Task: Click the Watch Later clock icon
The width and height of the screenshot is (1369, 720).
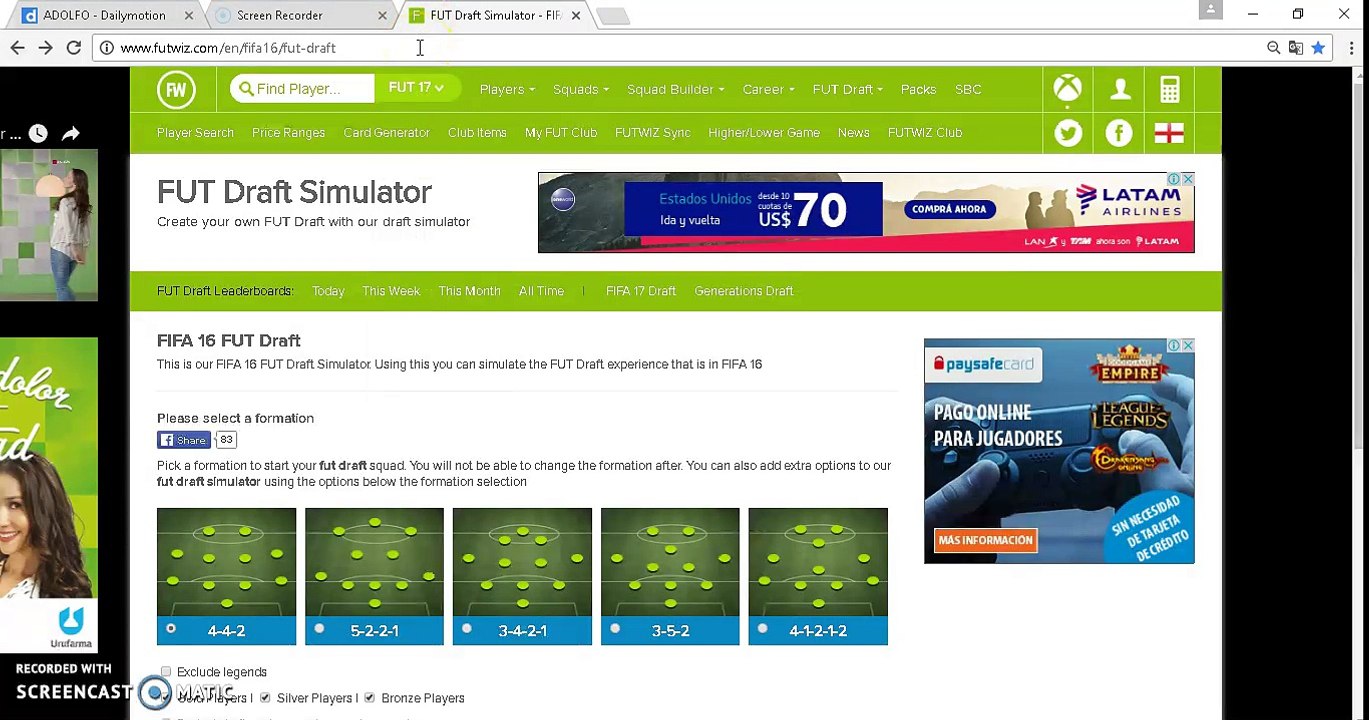Action: pyautogui.click(x=38, y=133)
